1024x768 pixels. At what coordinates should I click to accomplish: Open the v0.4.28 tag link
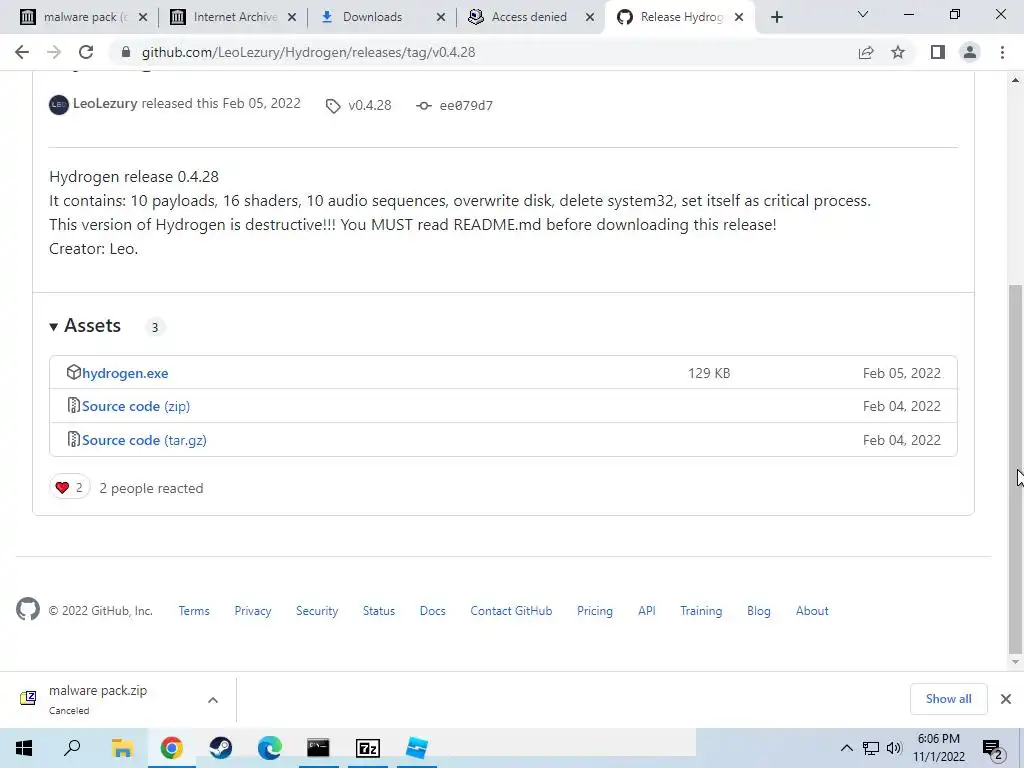[359, 105]
